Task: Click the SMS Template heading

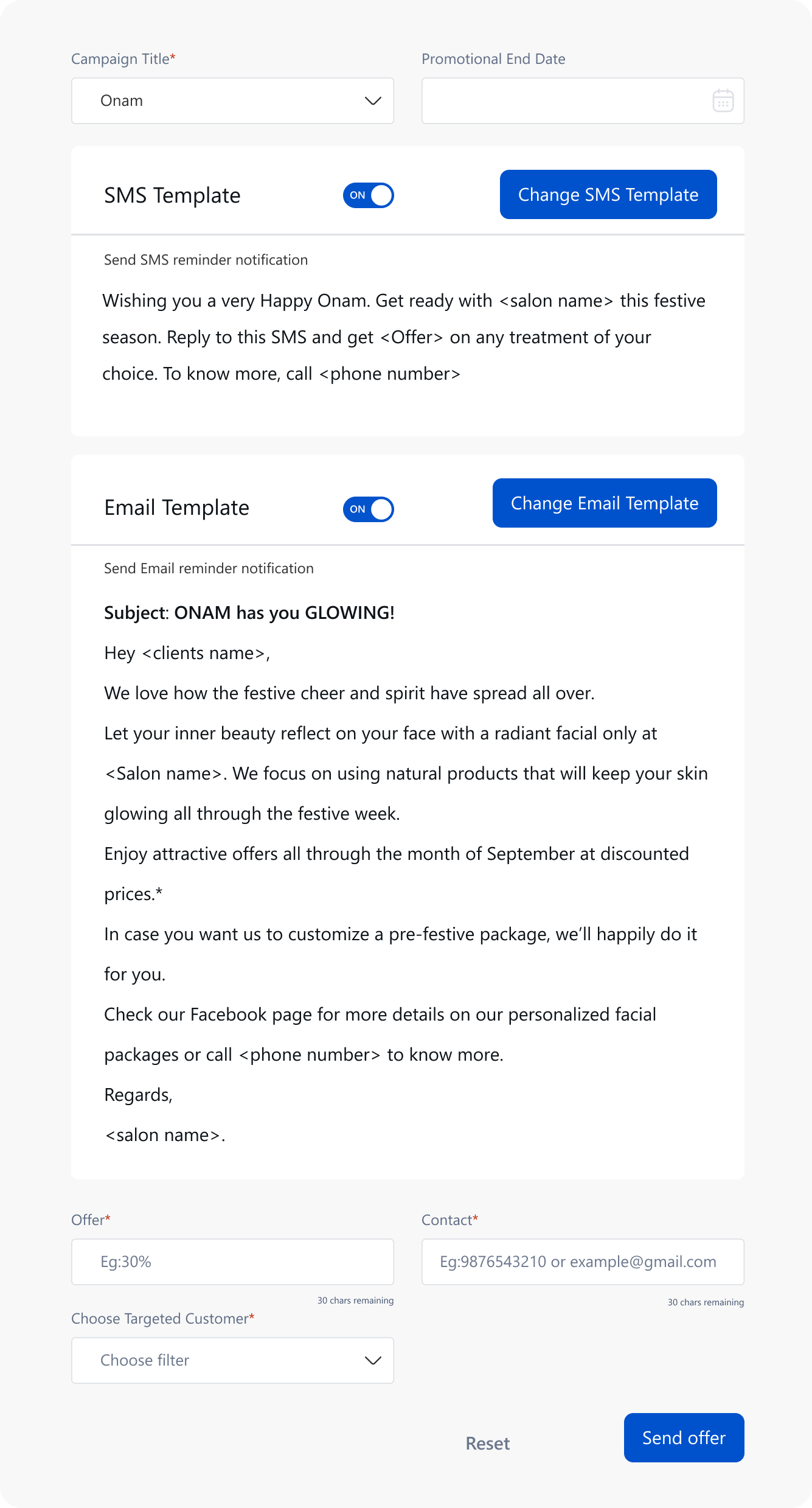Action: [x=172, y=195]
